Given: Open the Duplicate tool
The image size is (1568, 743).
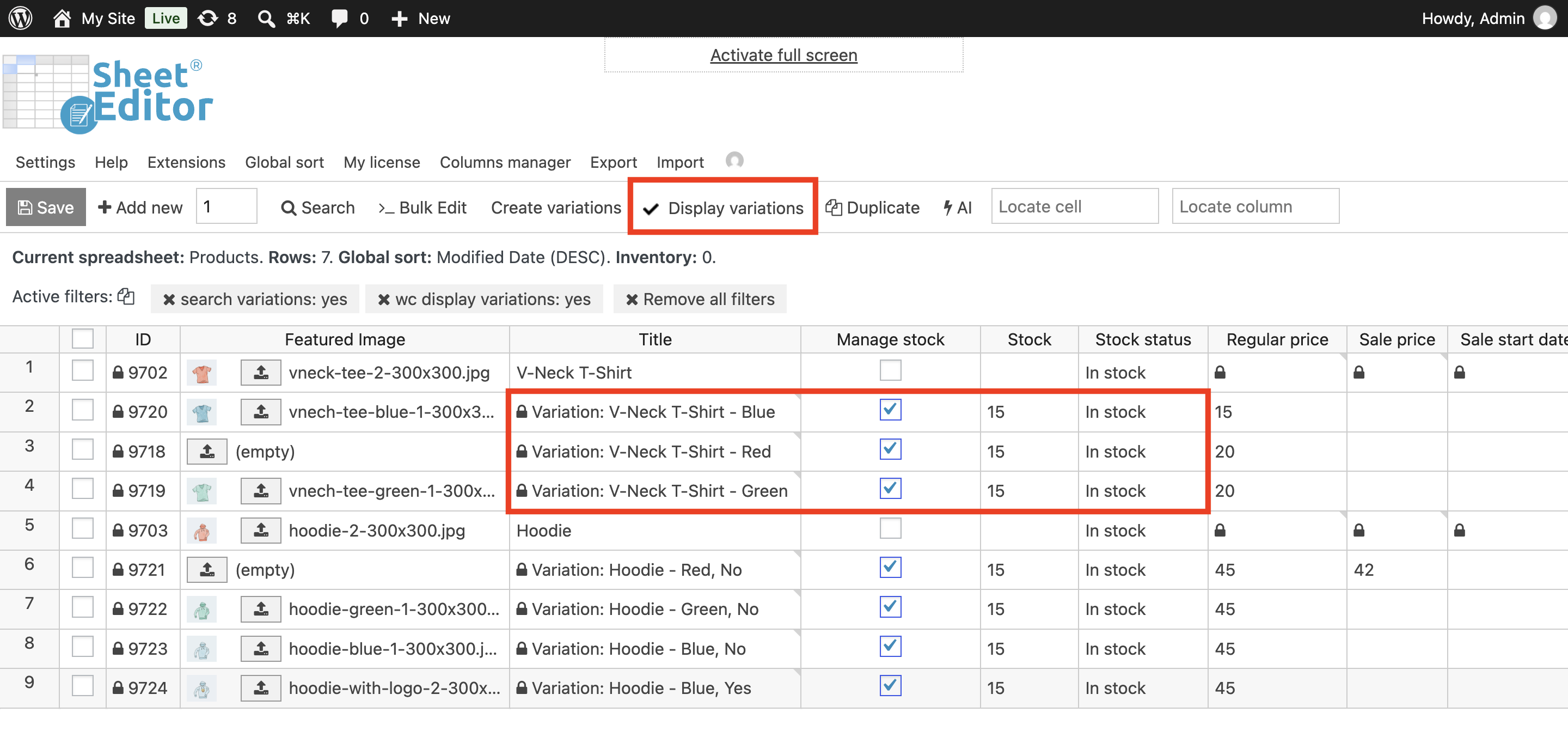Looking at the screenshot, I should (x=872, y=208).
